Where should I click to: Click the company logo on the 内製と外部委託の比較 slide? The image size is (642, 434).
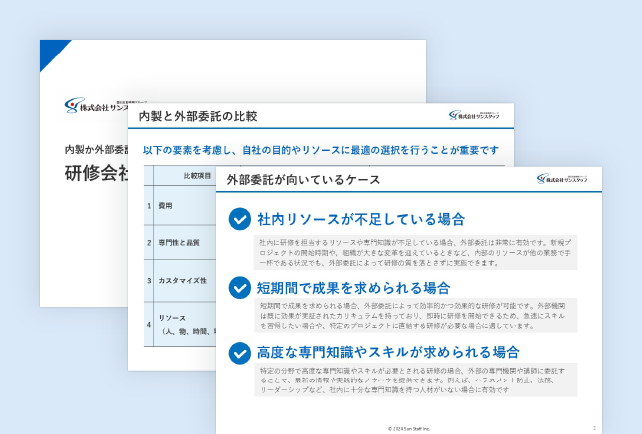(x=474, y=115)
